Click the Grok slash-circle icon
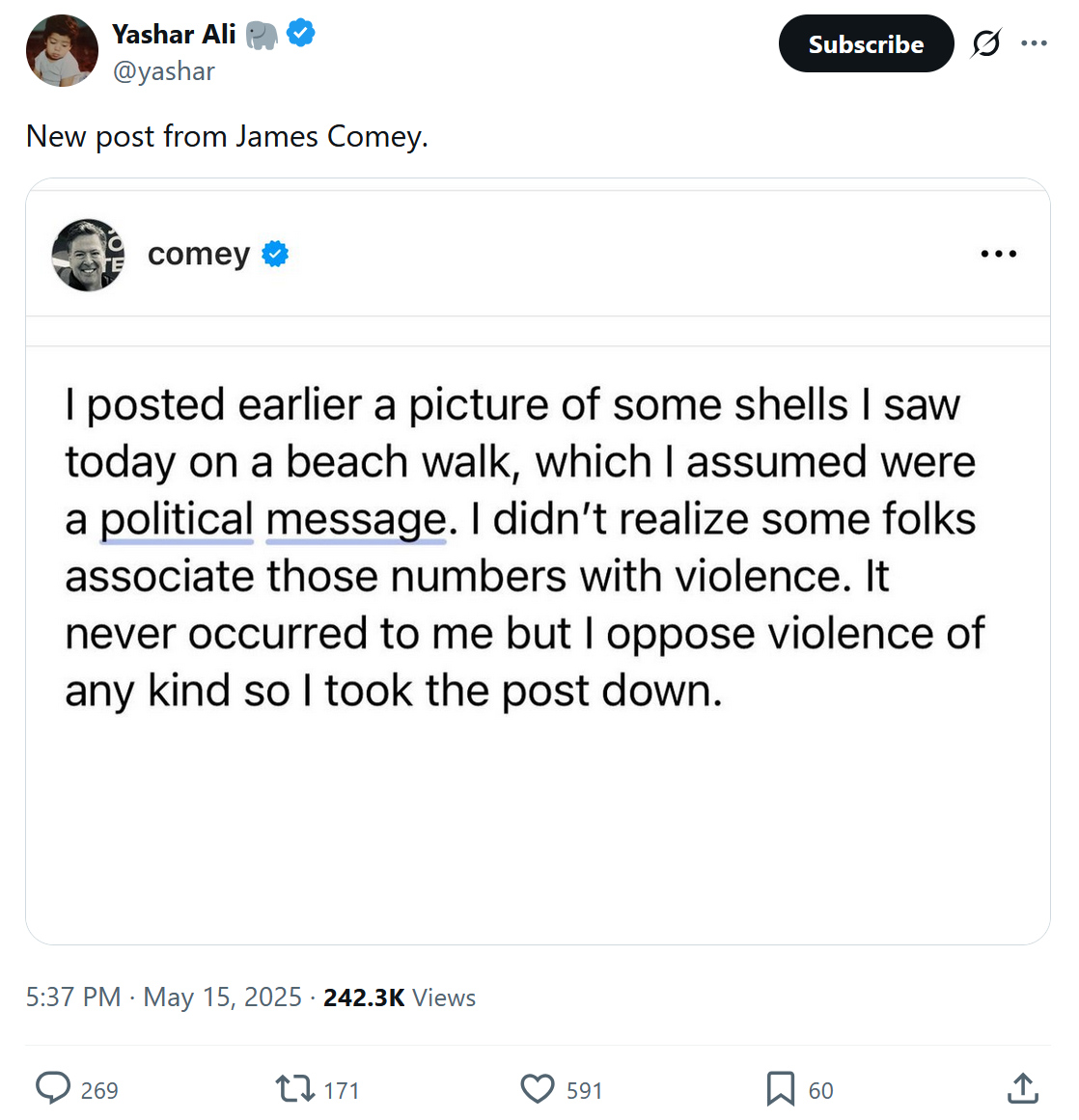 986,43
